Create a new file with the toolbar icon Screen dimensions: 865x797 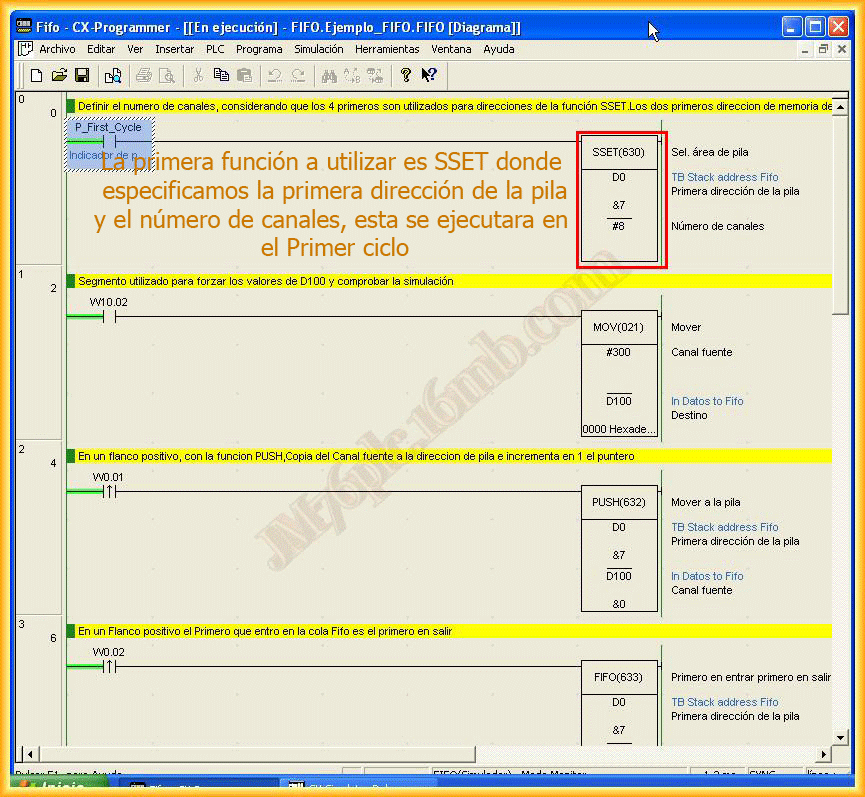(x=37, y=75)
